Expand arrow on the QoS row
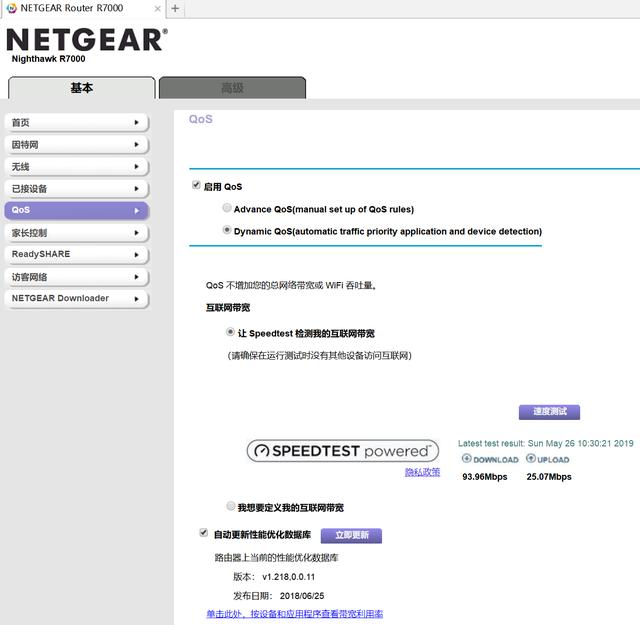Screen dimensions: 640x625 [x=137, y=211]
